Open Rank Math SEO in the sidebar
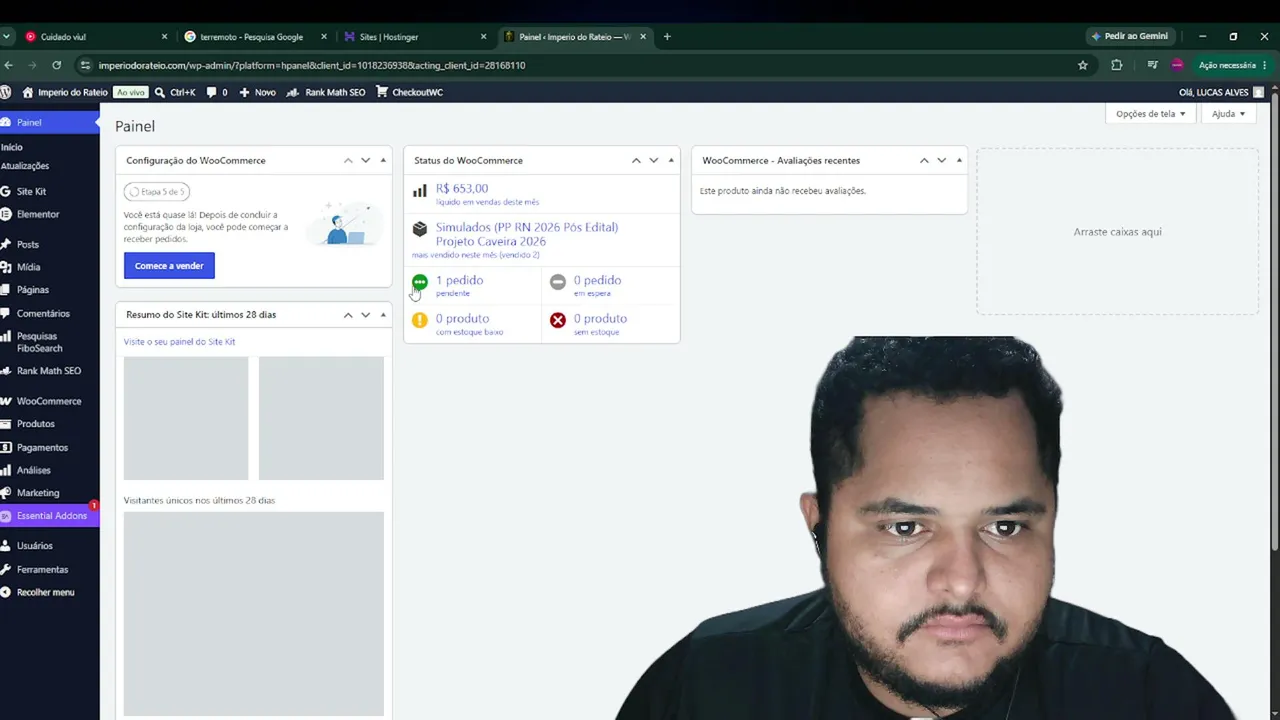The height and width of the screenshot is (720, 1280). click(x=50, y=371)
